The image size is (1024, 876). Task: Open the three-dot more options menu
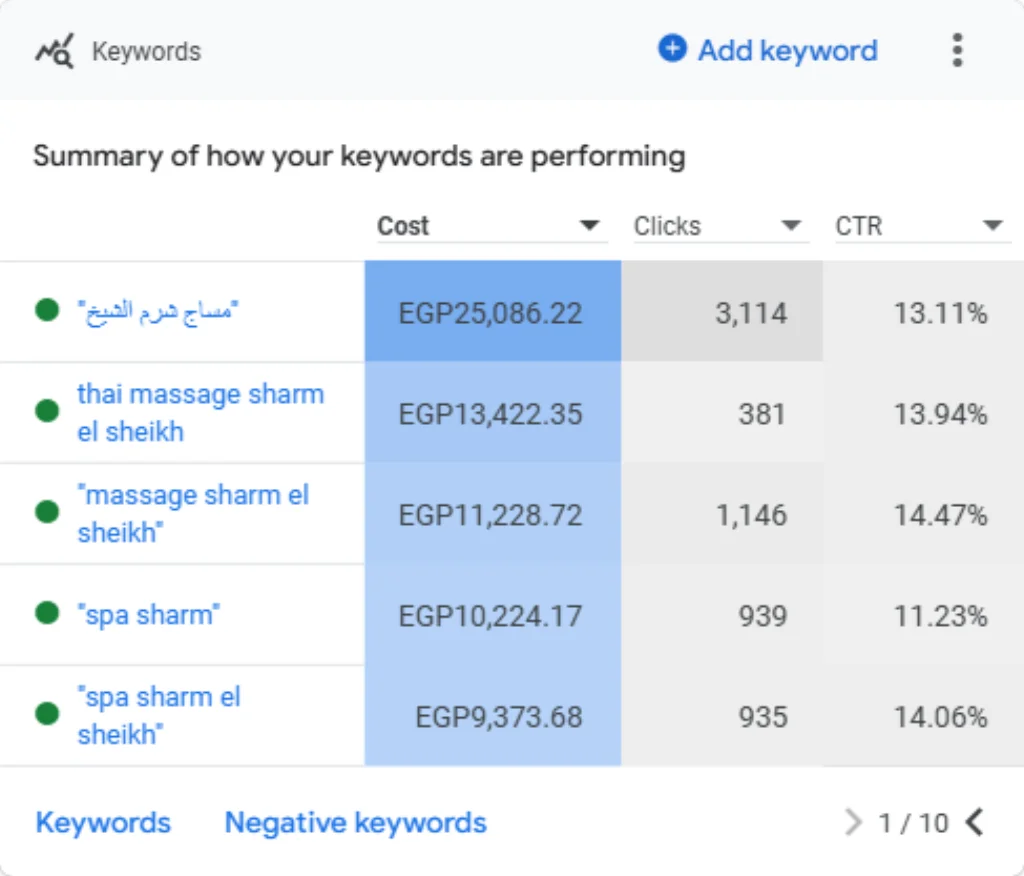click(x=957, y=50)
